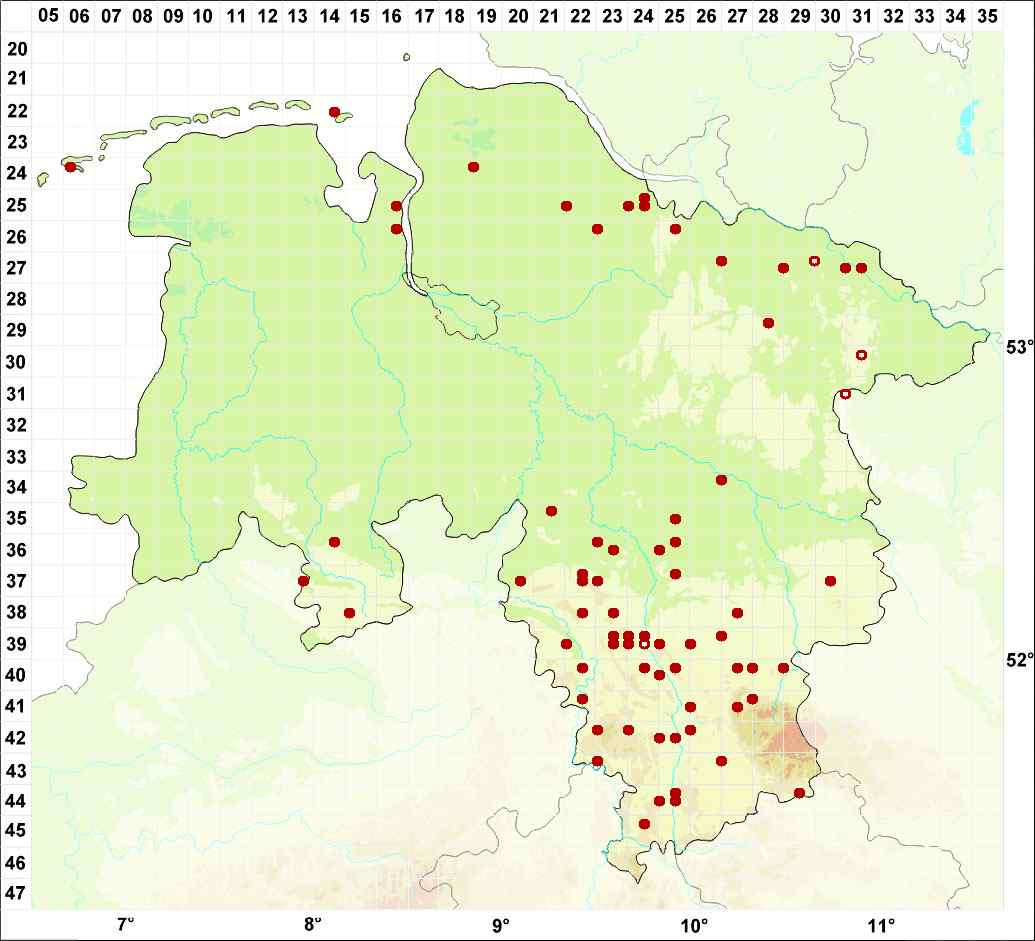
Task: Click the column header label 10
Action: click(x=204, y=15)
